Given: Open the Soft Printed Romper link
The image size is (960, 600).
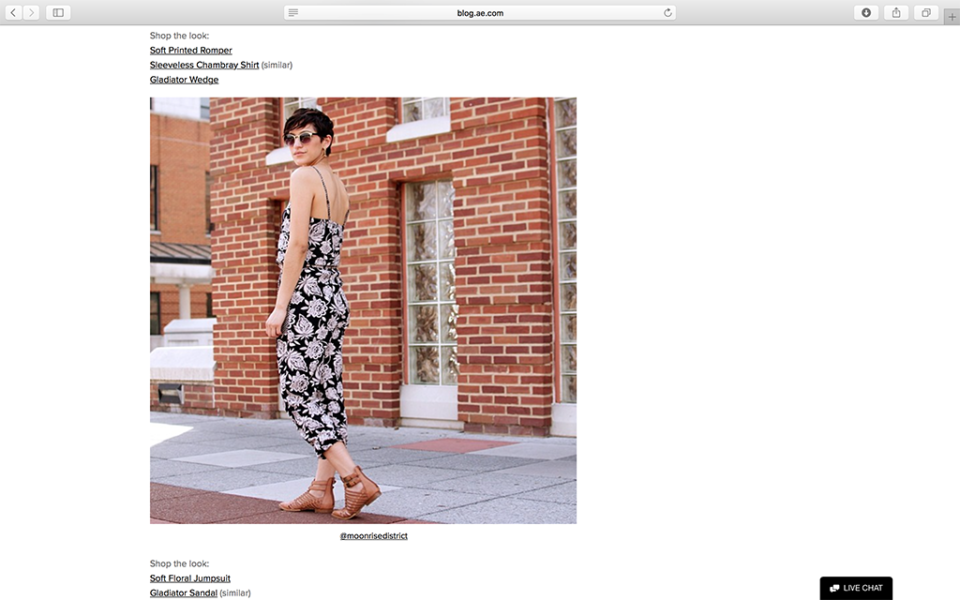Looking at the screenshot, I should tap(191, 50).
